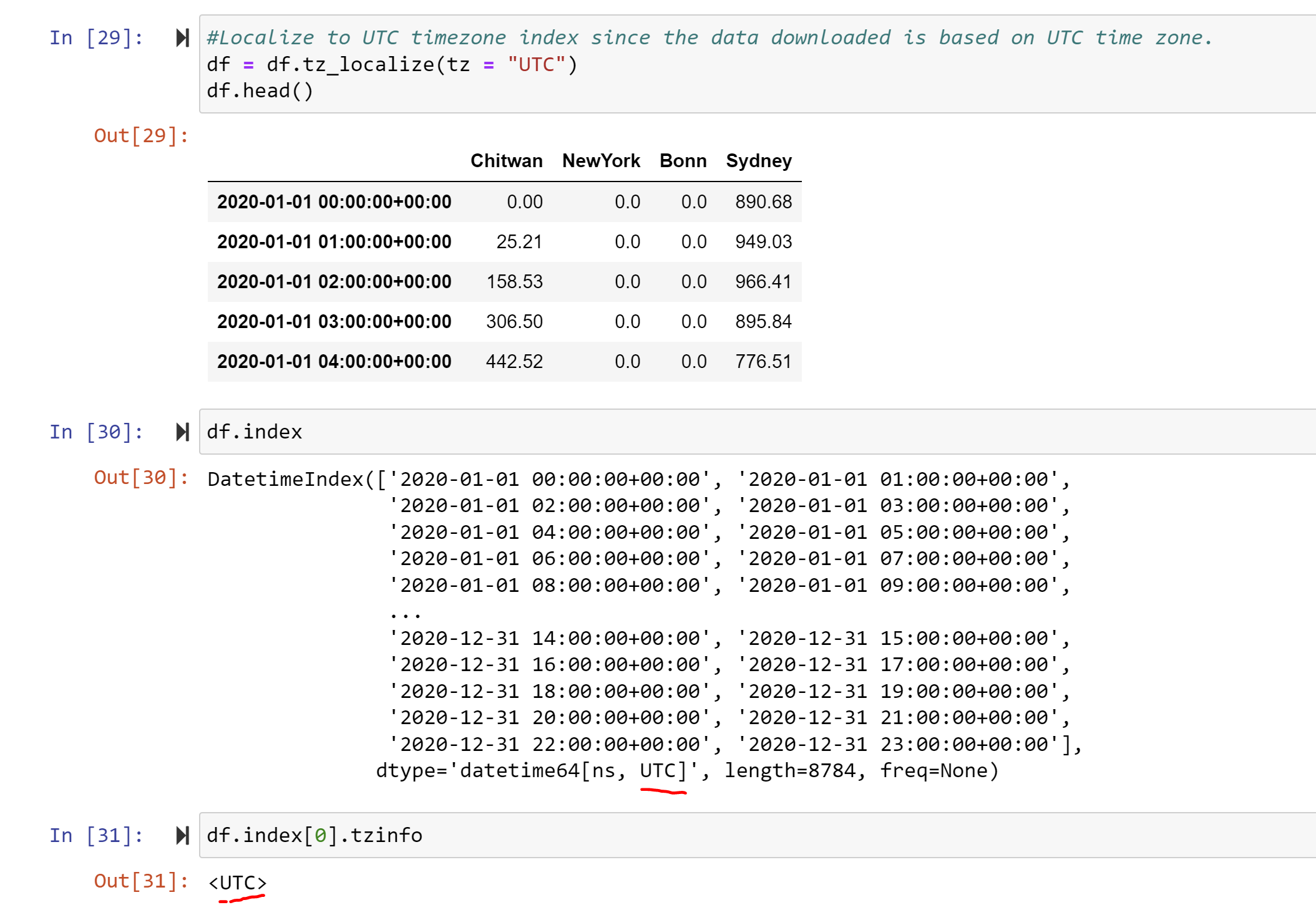Click the Out[29] output prompt
The image size is (1316, 910).
[x=141, y=135]
